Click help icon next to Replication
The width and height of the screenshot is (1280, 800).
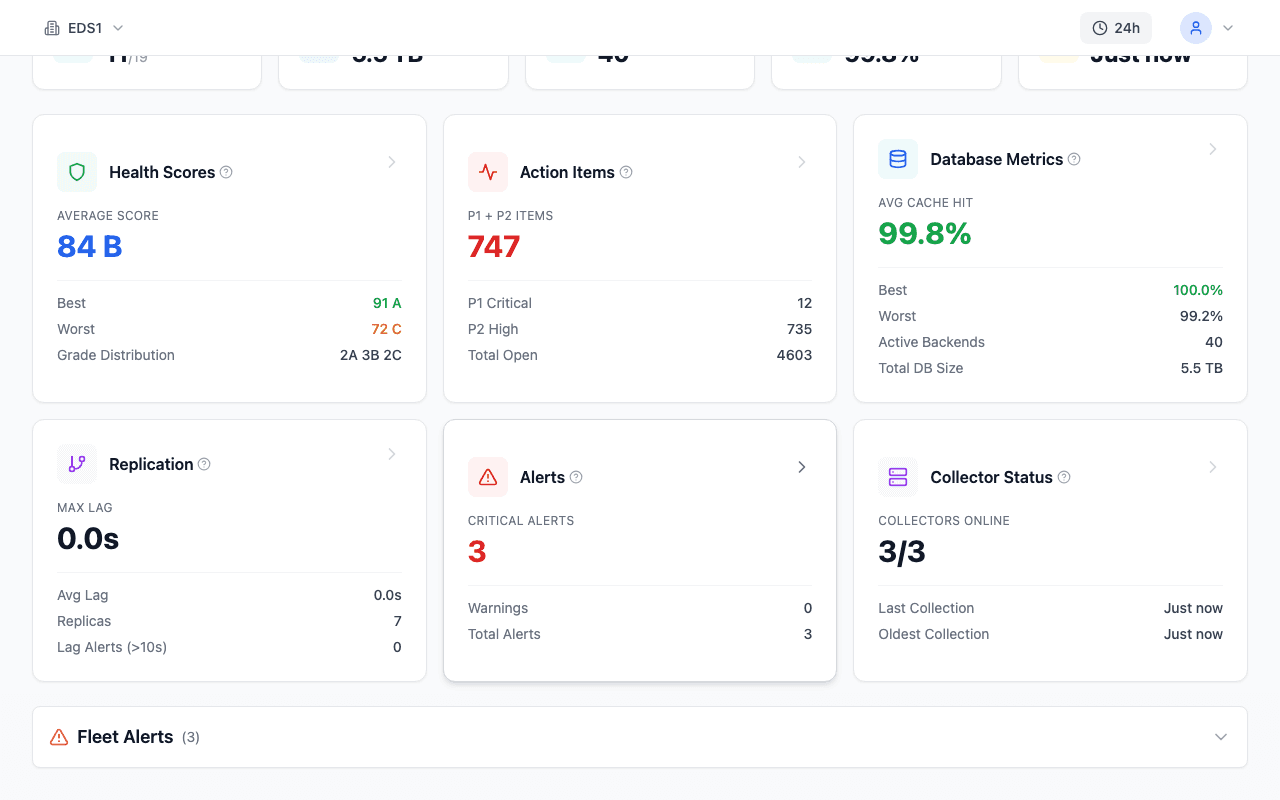point(204,464)
